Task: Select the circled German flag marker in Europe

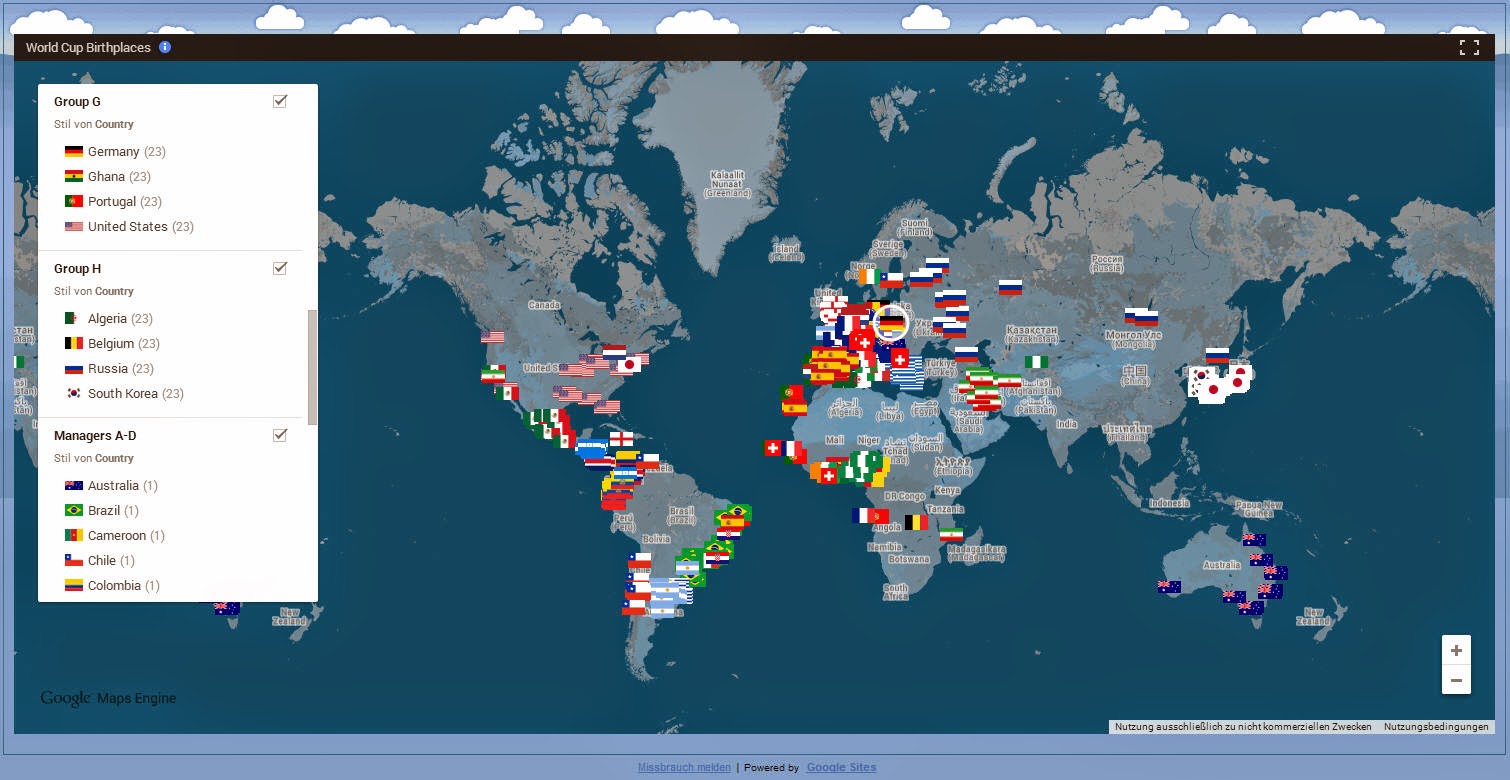Action: tap(890, 323)
